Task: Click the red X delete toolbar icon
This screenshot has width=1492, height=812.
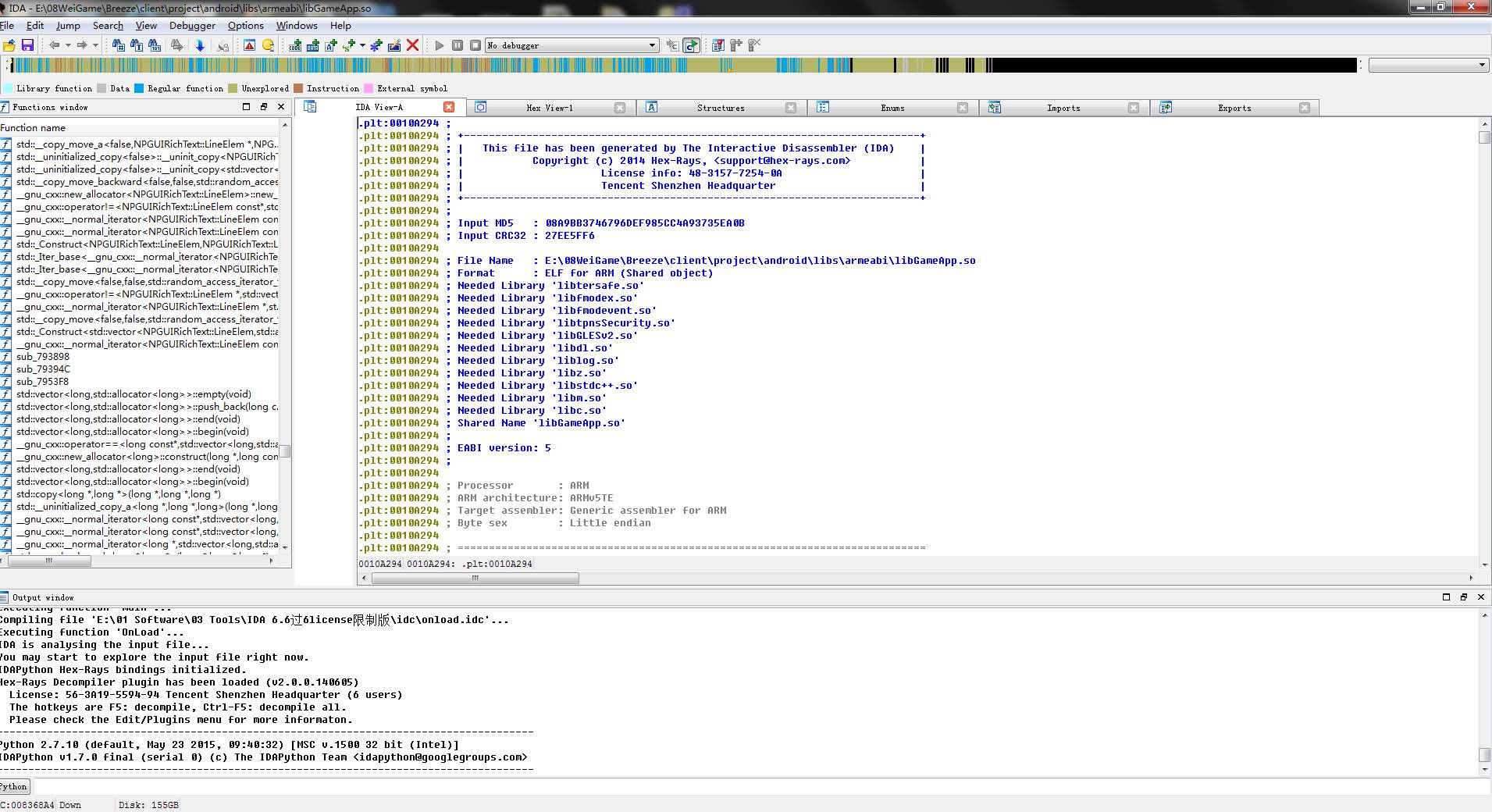Action: tap(413, 45)
